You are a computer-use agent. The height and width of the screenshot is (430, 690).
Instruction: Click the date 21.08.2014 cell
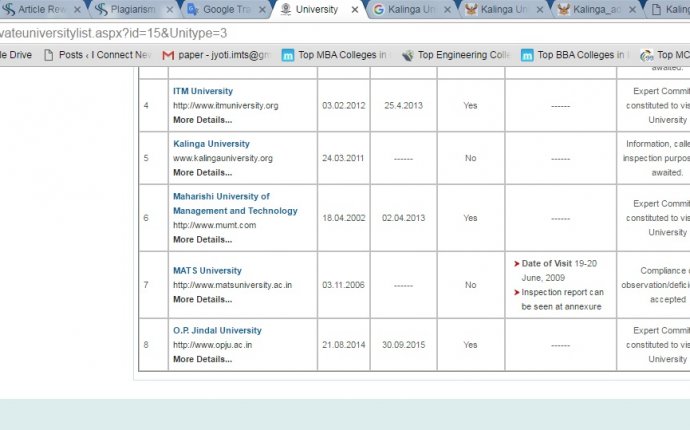(x=344, y=345)
